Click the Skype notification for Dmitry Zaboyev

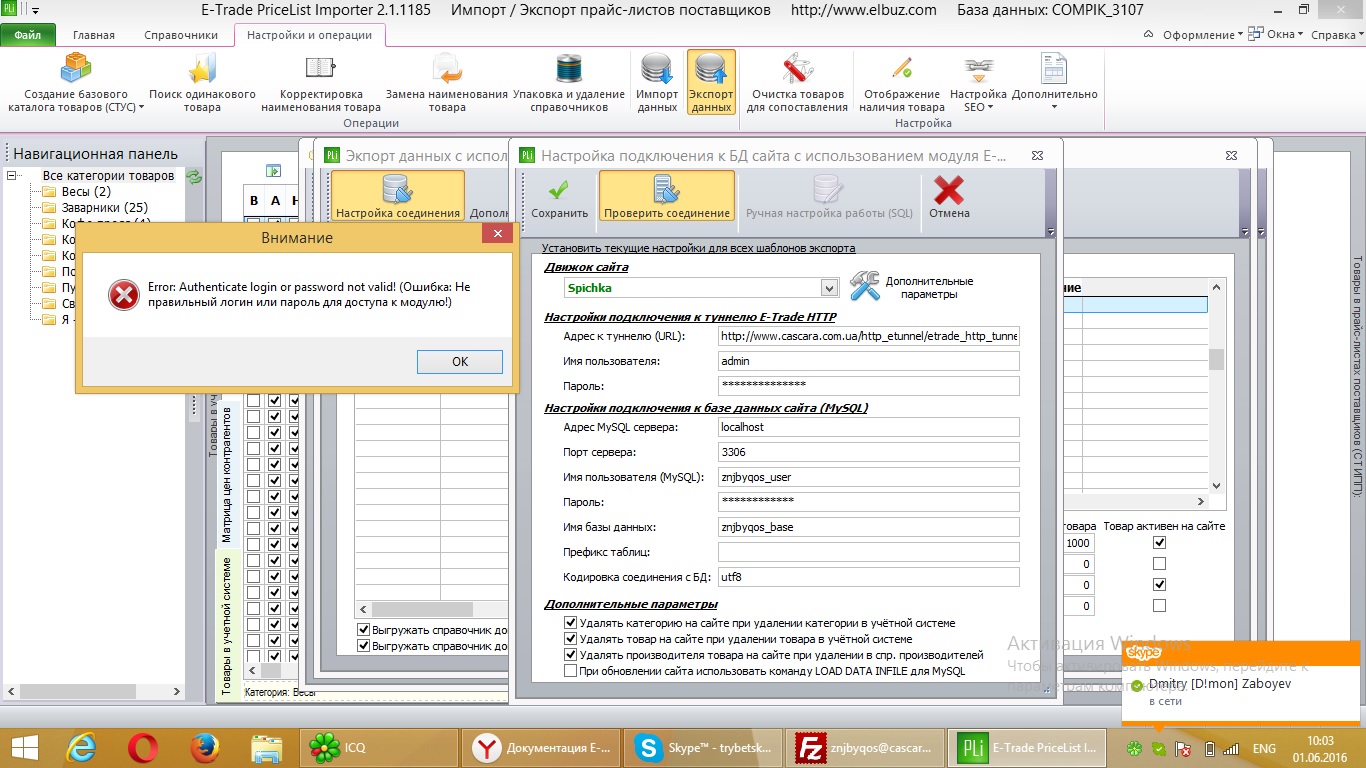point(1241,682)
